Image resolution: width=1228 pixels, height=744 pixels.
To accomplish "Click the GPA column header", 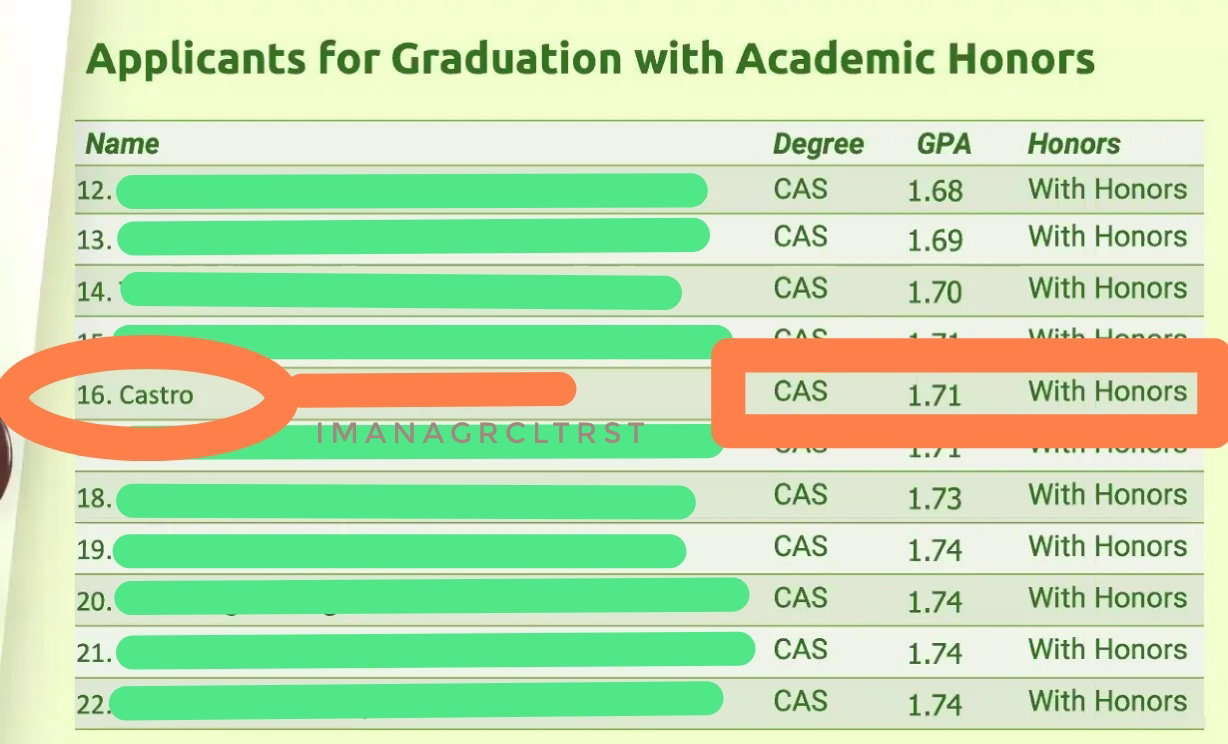I will pos(944,144).
